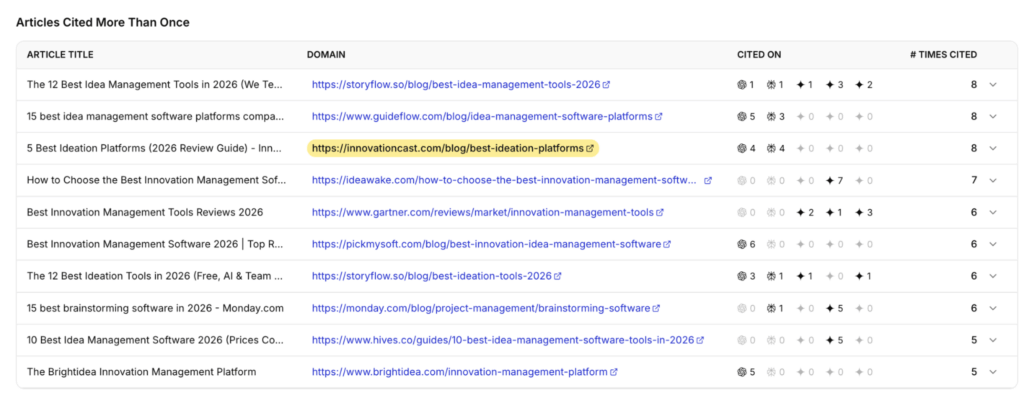Screen dimensions: 1024x402
Task: Click Perplexity icon with count 1, monday.com row
Action: (x=771, y=309)
